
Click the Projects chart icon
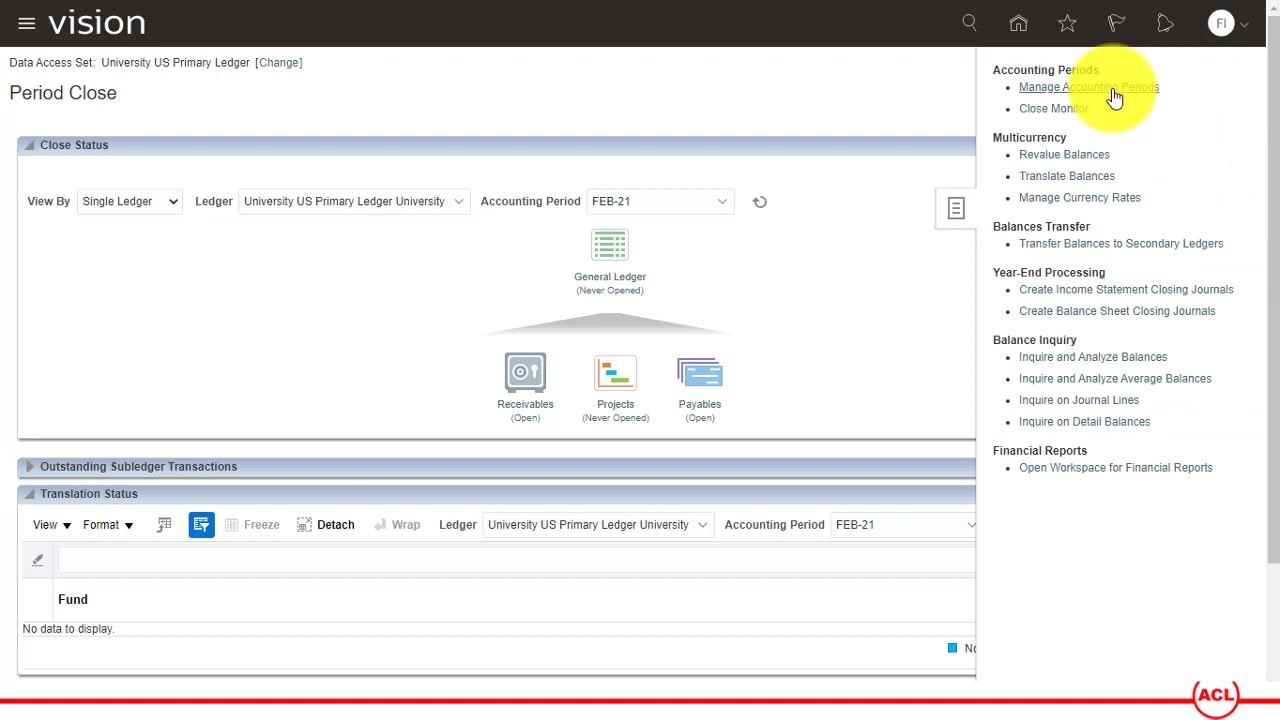click(x=615, y=373)
